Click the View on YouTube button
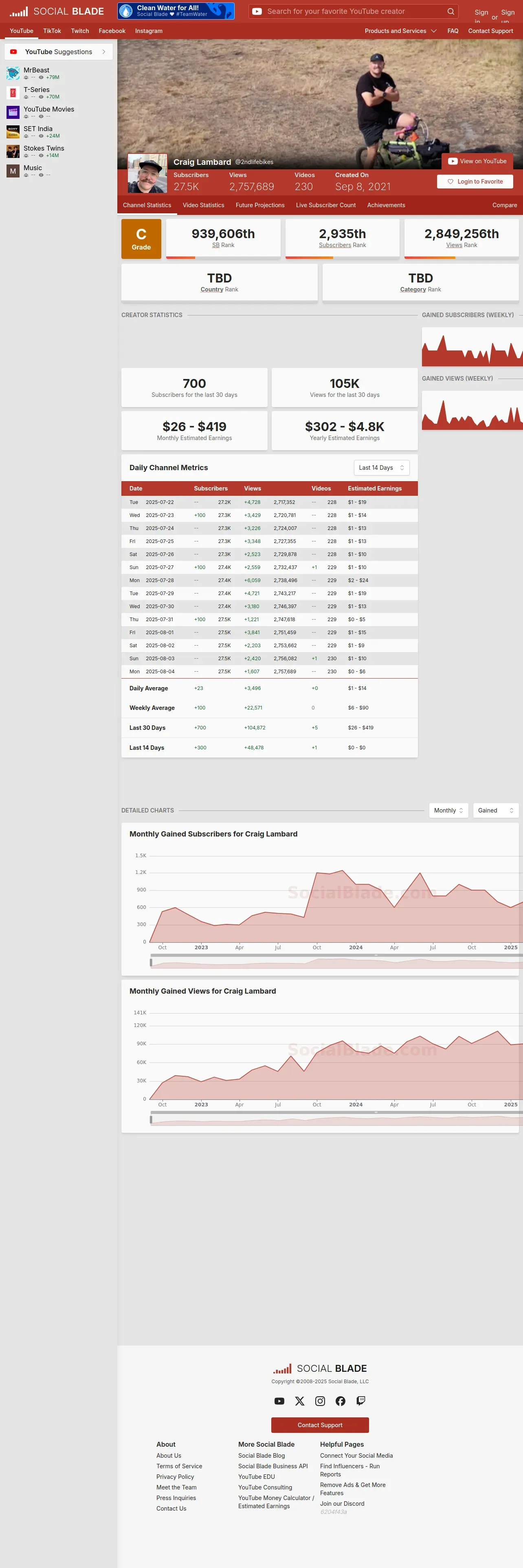The width and height of the screenshot is (523, 1568). tap(477, 161)
